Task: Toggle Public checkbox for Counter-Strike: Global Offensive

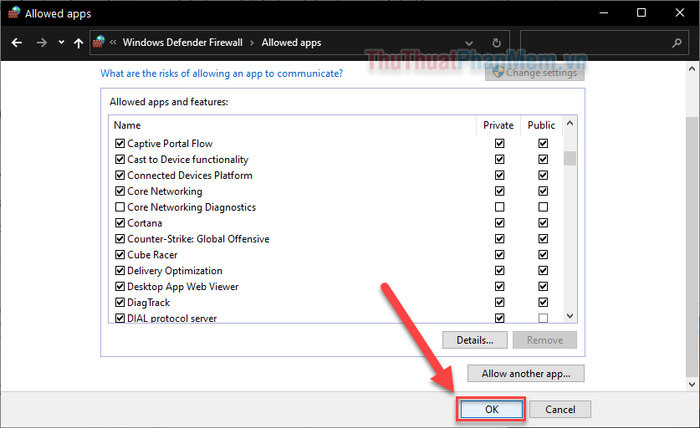Action: (543, 239)
